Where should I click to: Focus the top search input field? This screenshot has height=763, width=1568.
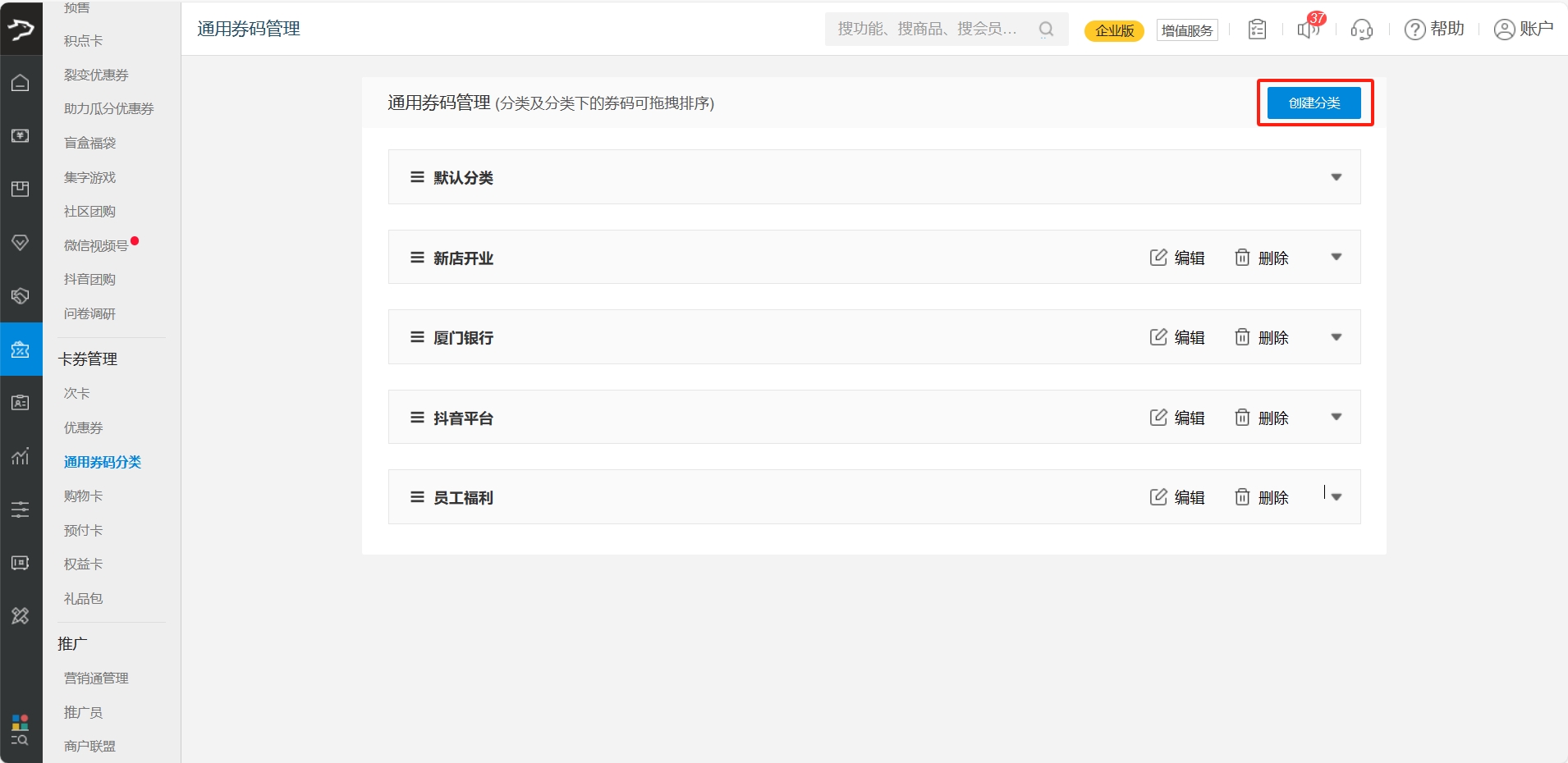928,30
